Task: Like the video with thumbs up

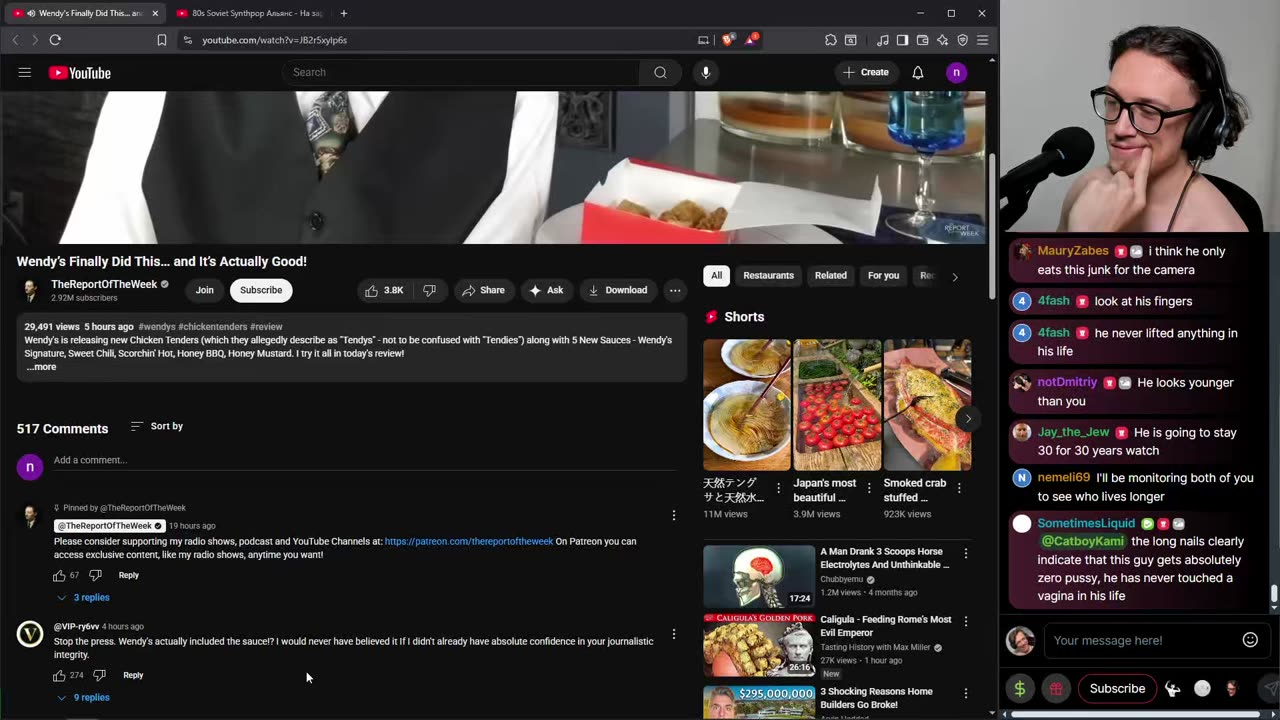Action: [x=384, y=290]
